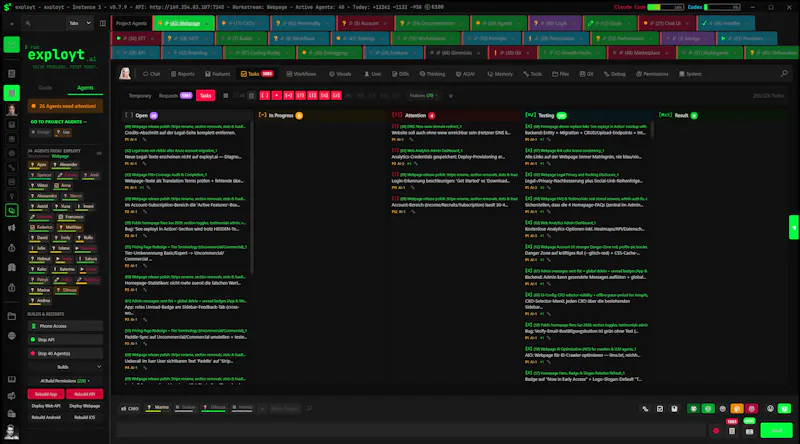The height and width of the screenshot is (444, 800).
Task: Open the Visuals tab
Action: pos(340,74)
